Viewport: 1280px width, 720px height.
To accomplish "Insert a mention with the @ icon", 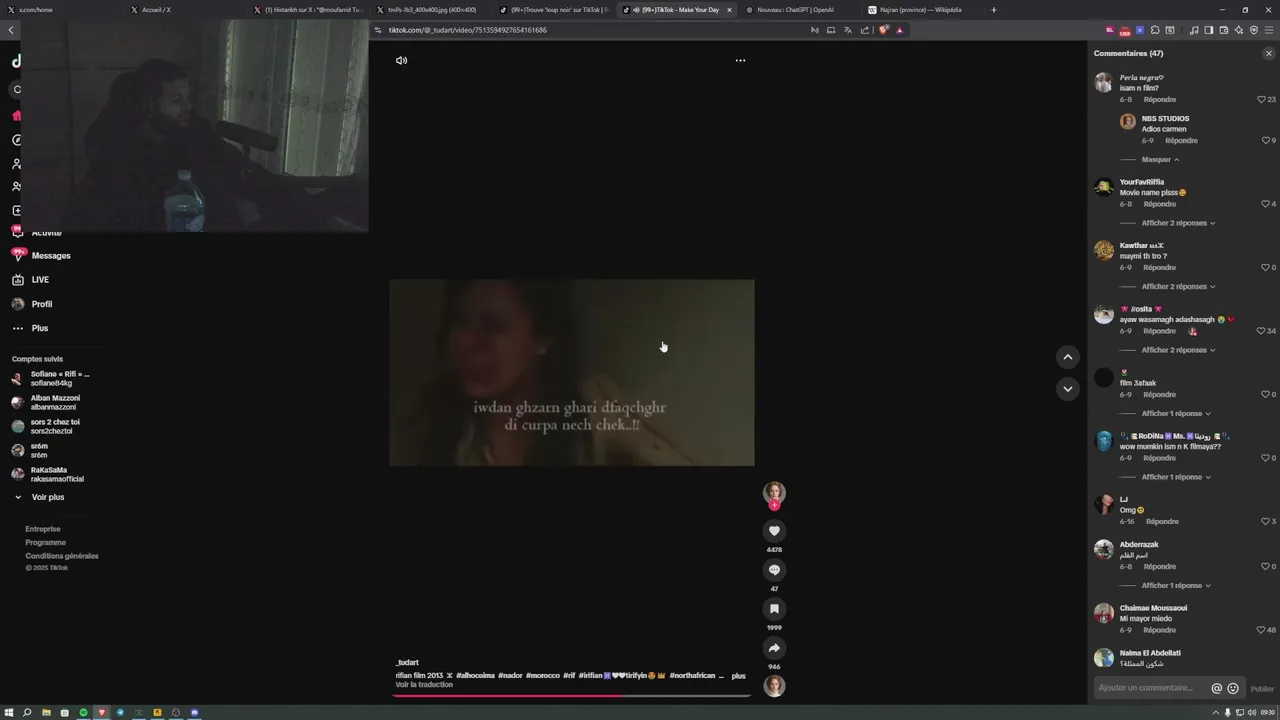I will [1217, 688].
